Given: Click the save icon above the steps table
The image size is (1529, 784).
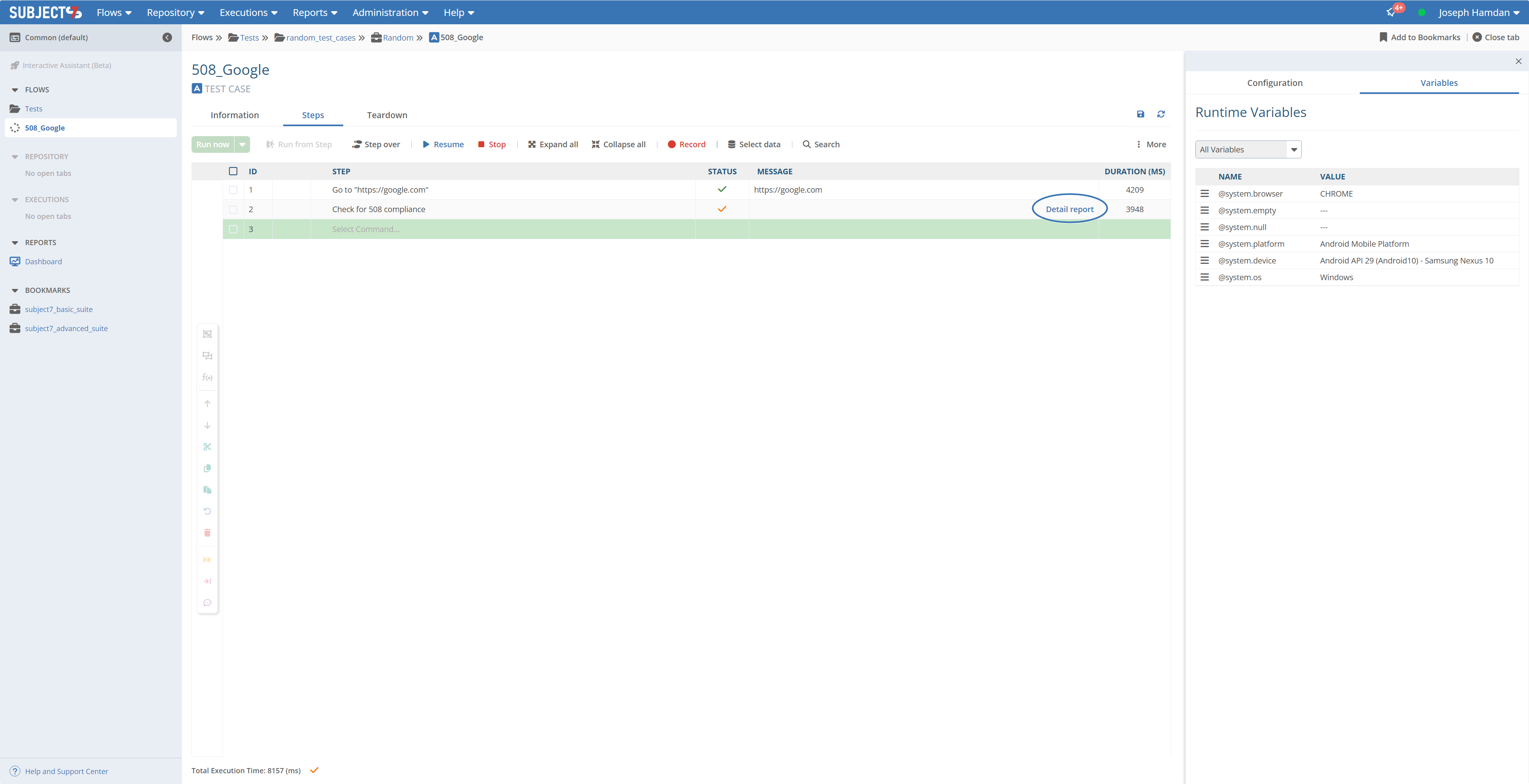Looking at the screenshot, I should pos(1140,114).
